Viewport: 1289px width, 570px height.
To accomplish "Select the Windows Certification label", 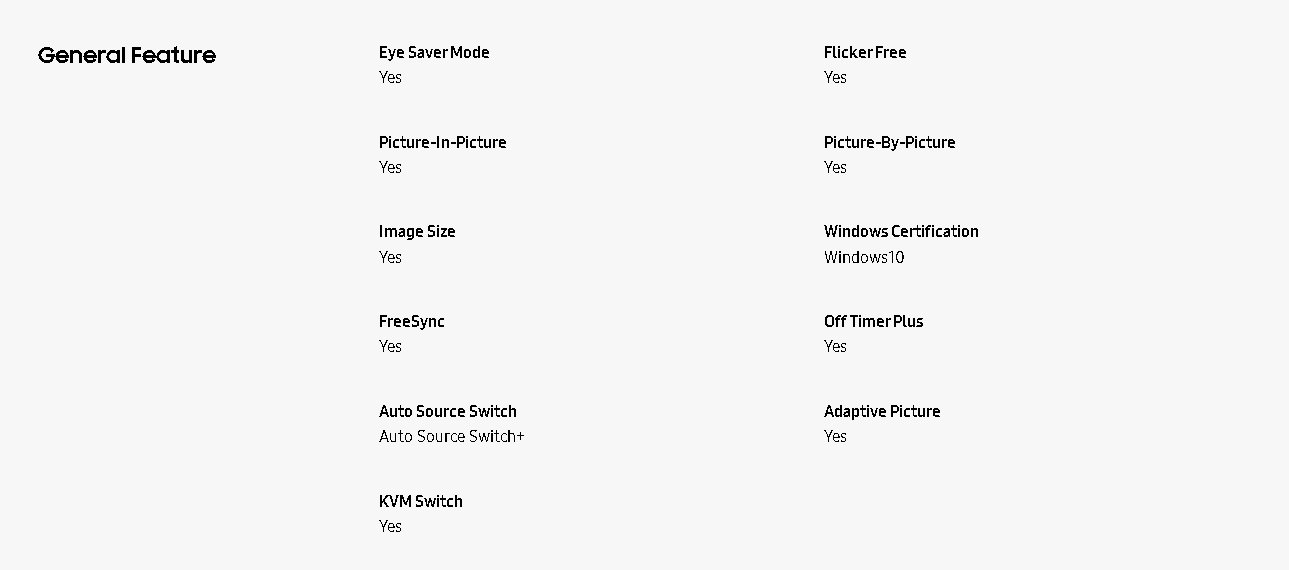I will pos(901,231).
